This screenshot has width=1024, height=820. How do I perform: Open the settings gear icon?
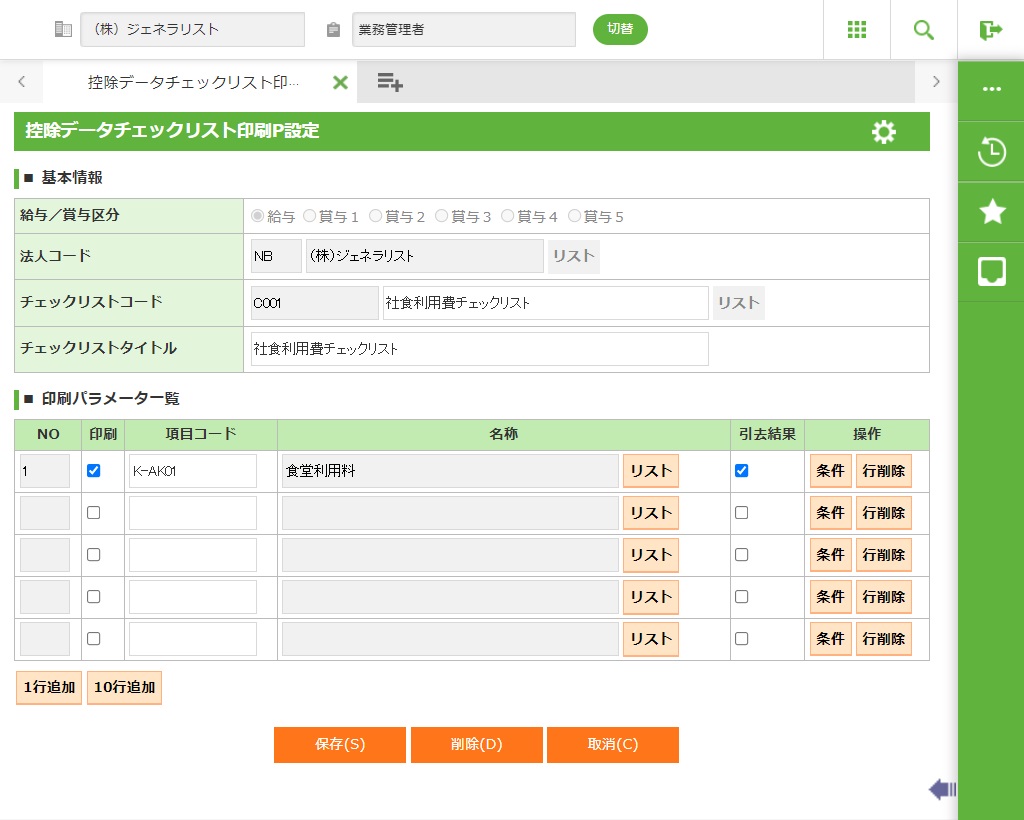[883, 132]
